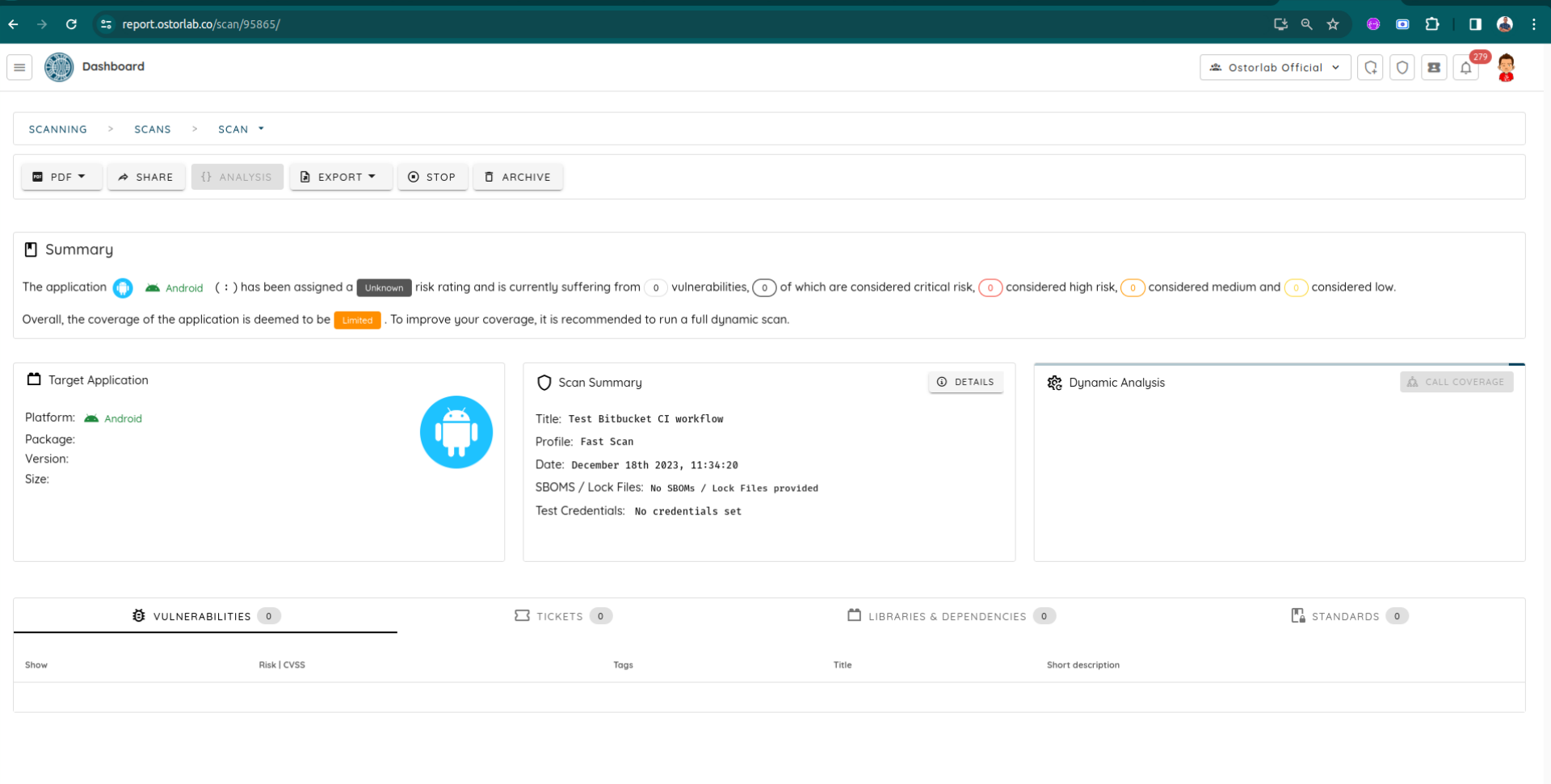Open the hamburger navigation menu
1551x784 pixels.
click(19, 67)
